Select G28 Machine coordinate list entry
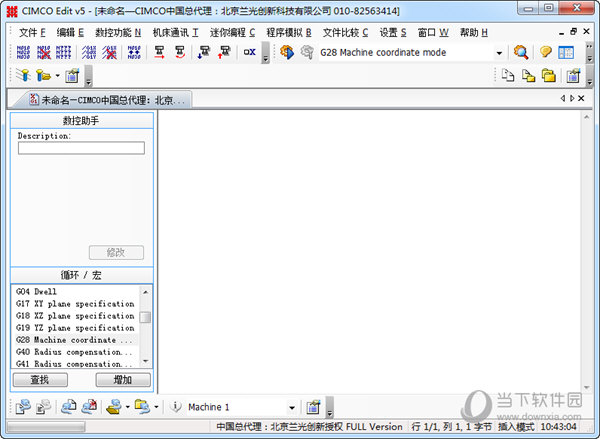The height and width of the screenshot is (439, 600). tap(75, 340)
